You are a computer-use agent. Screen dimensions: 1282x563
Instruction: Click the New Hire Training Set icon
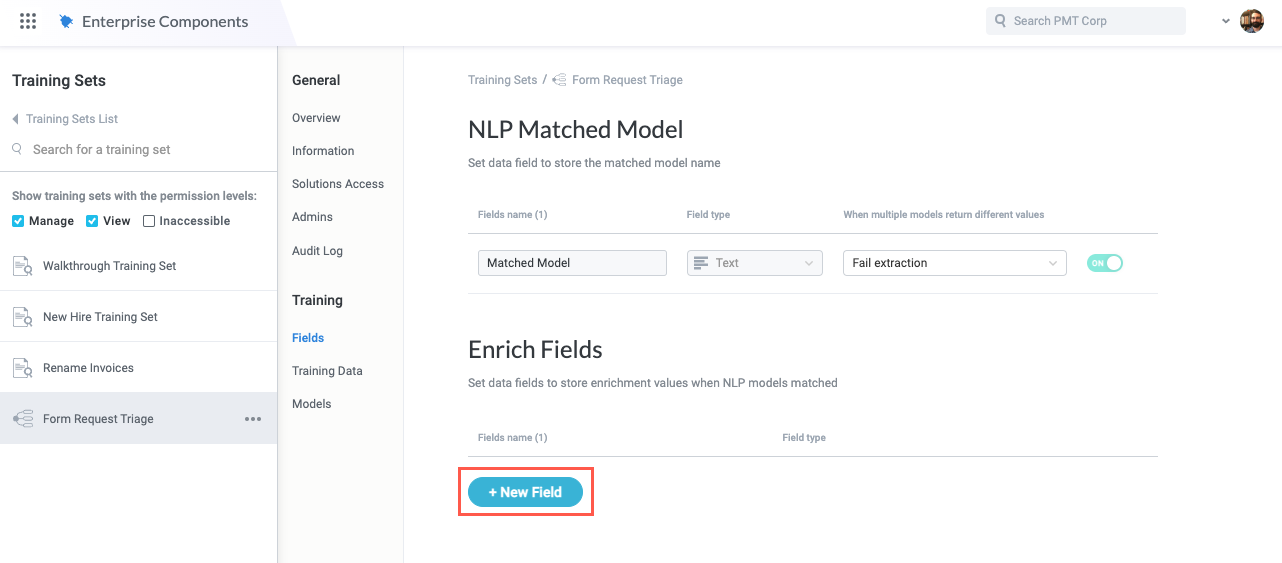pos(22,317)
